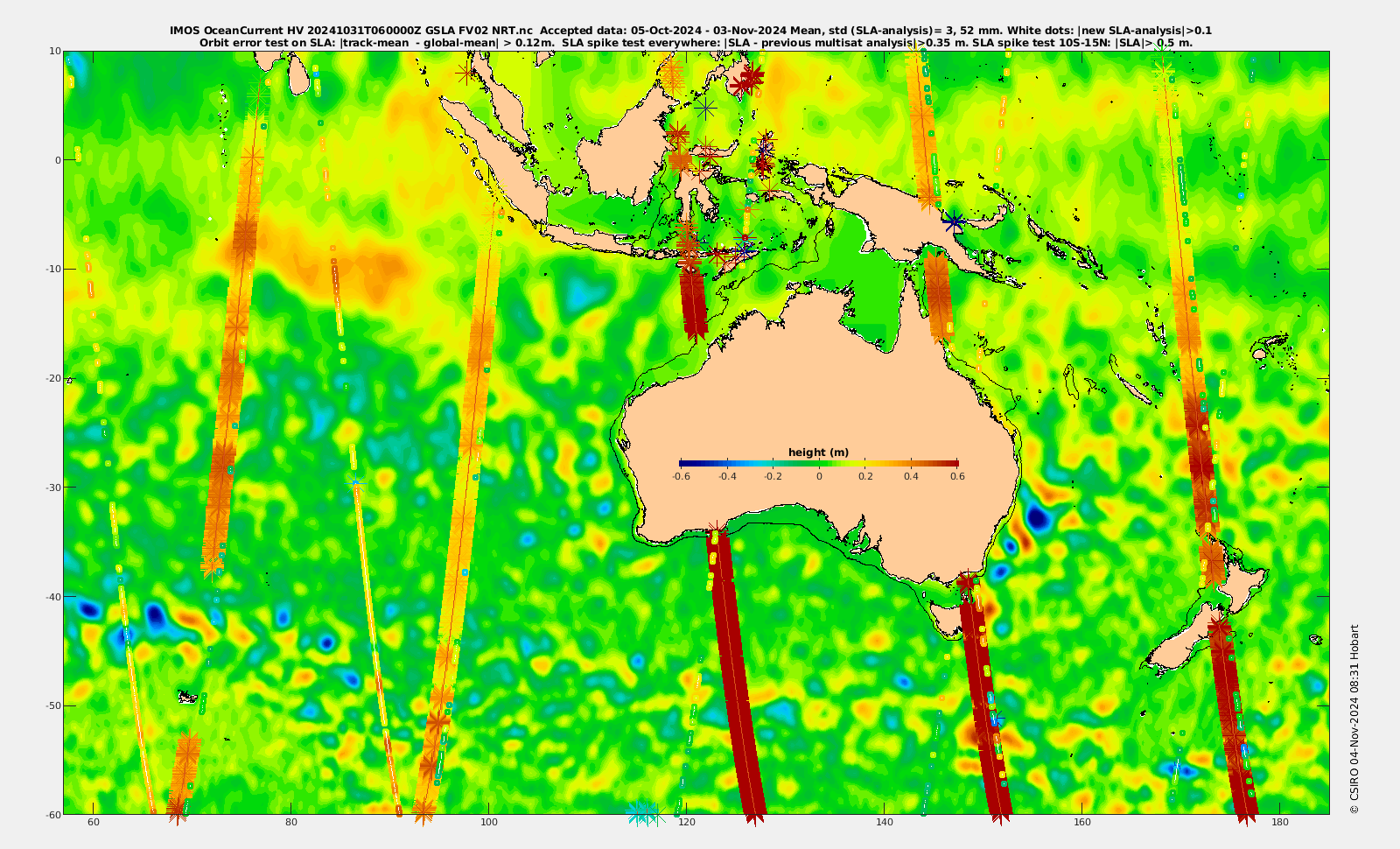Viewport: 1400px width, 849px height.
Task: Click the '-0.6' colorbar tick label
Action: point(680,477)
